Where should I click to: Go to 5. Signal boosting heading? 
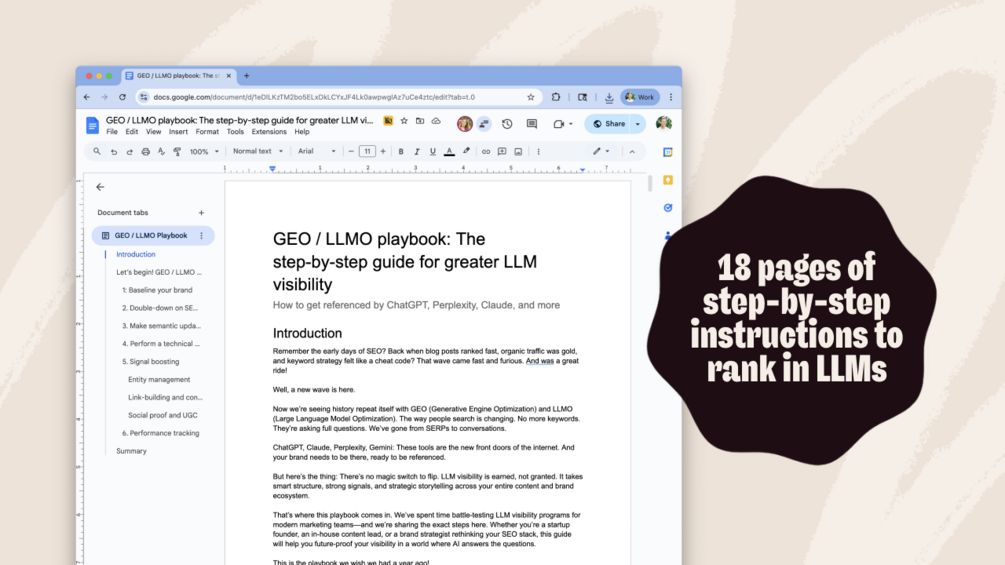[151, 362]
